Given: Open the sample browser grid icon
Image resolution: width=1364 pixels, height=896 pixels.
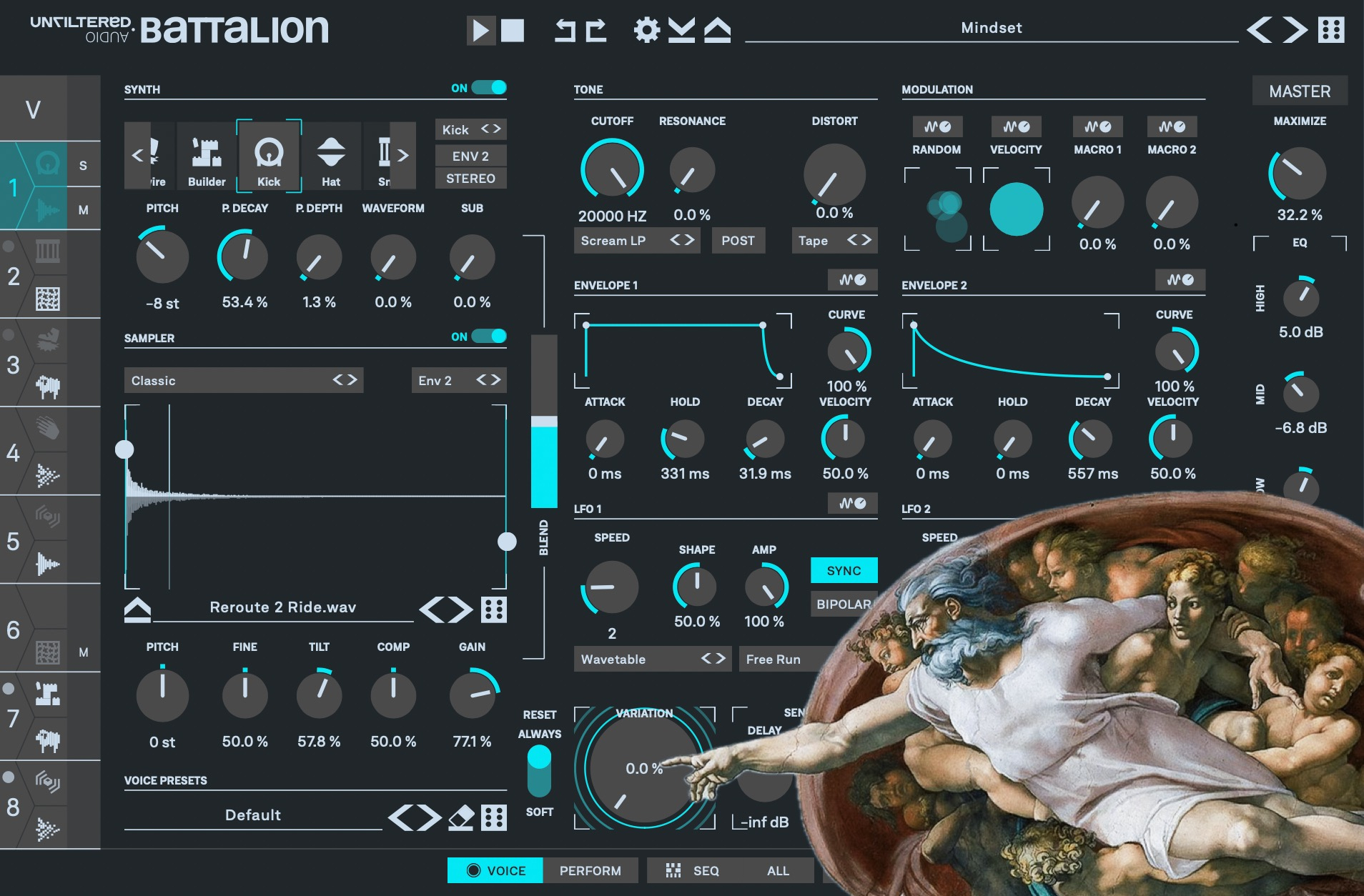Looking at the screenshot, I should pyautogui.click(x=494, y=609).
